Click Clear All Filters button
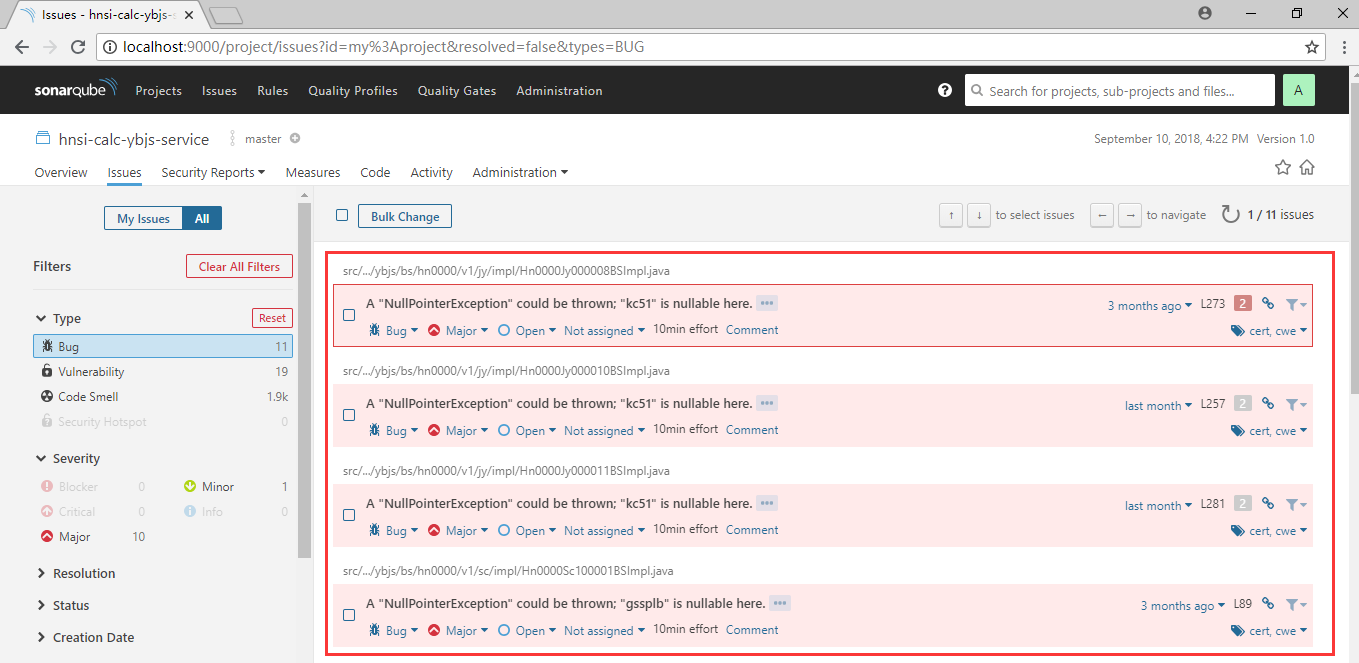 [x=239, y=266]
